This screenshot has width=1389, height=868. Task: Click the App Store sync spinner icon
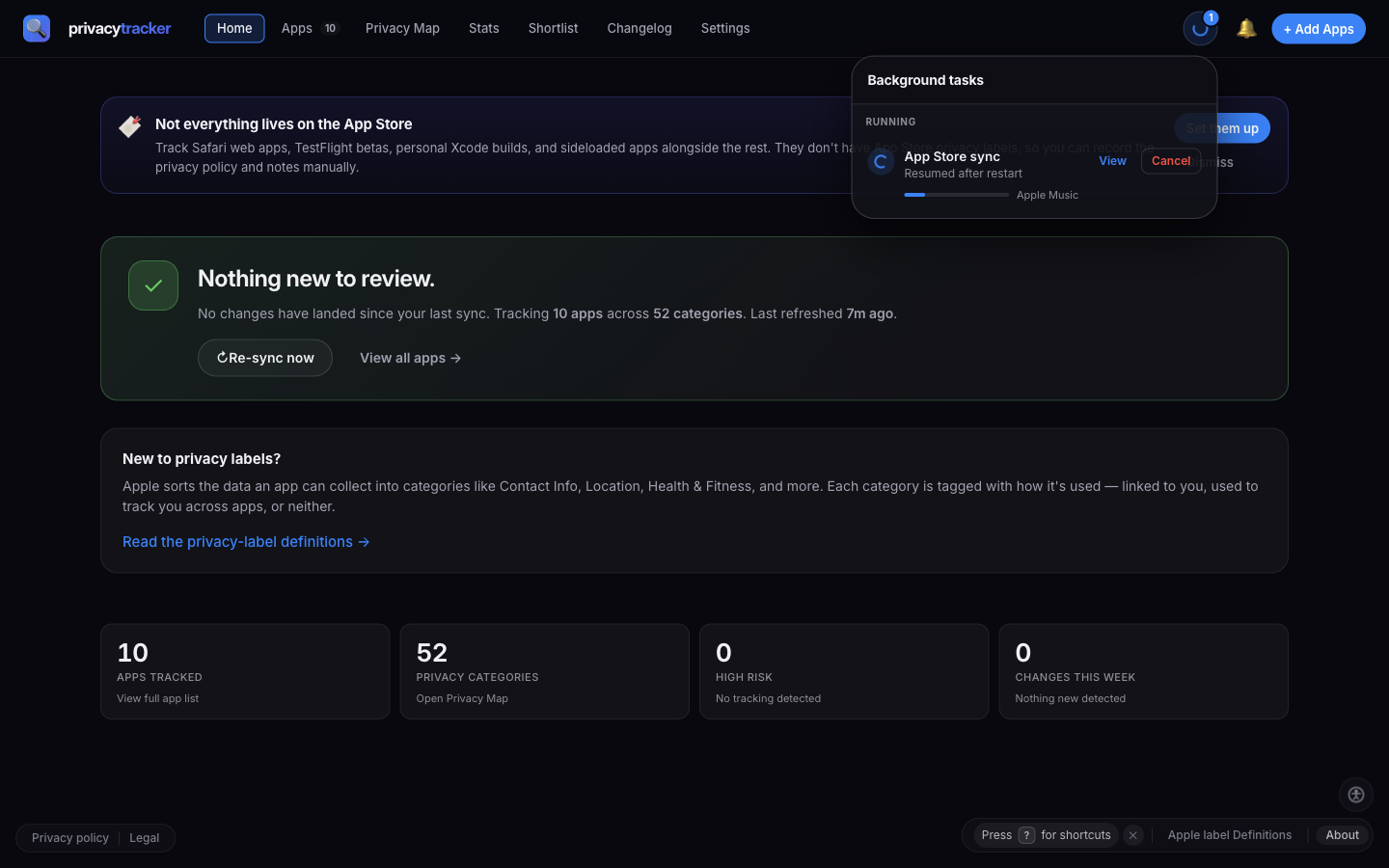pyautogui.click(x=880, y=162)
